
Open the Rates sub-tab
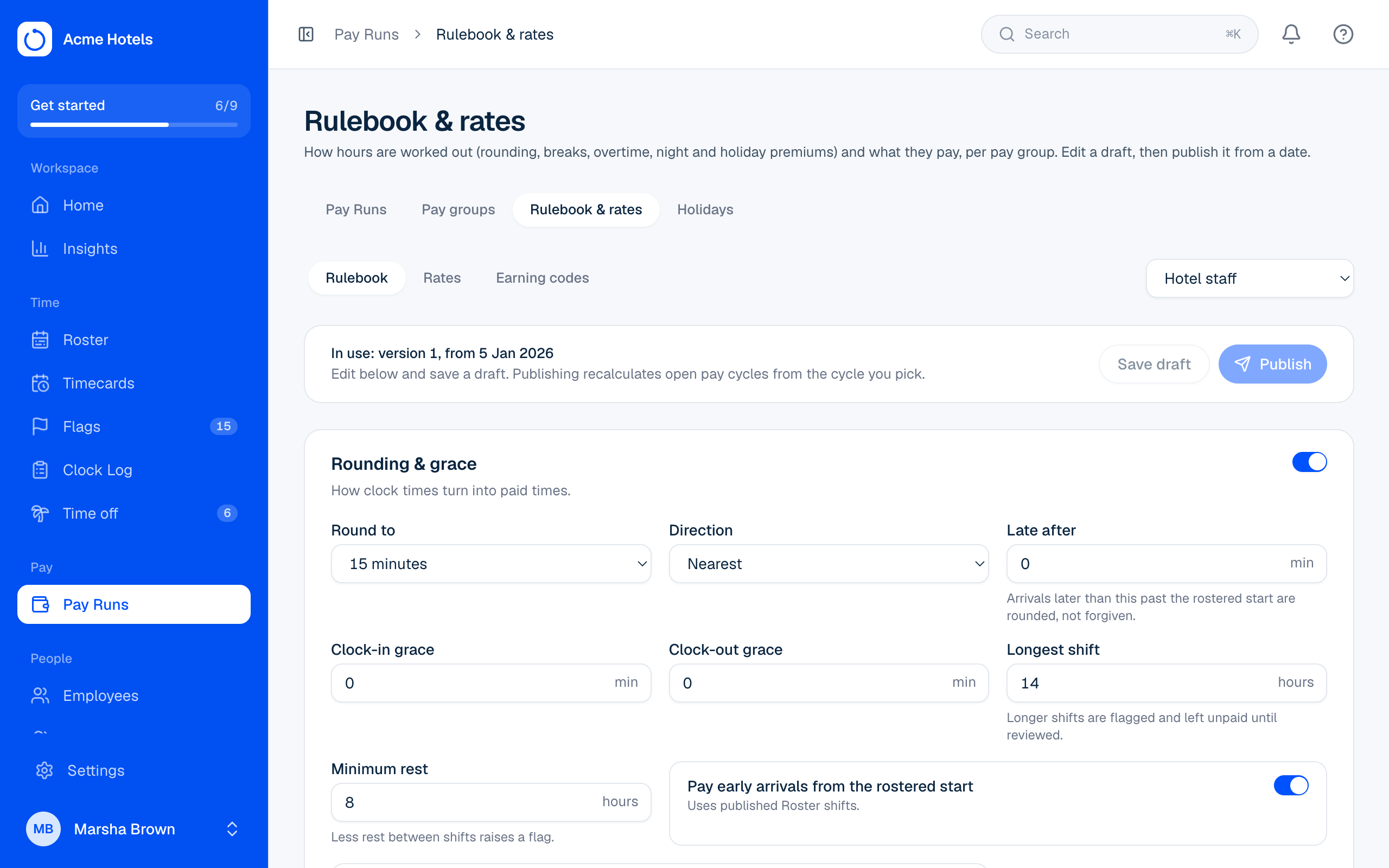(442, 278)
